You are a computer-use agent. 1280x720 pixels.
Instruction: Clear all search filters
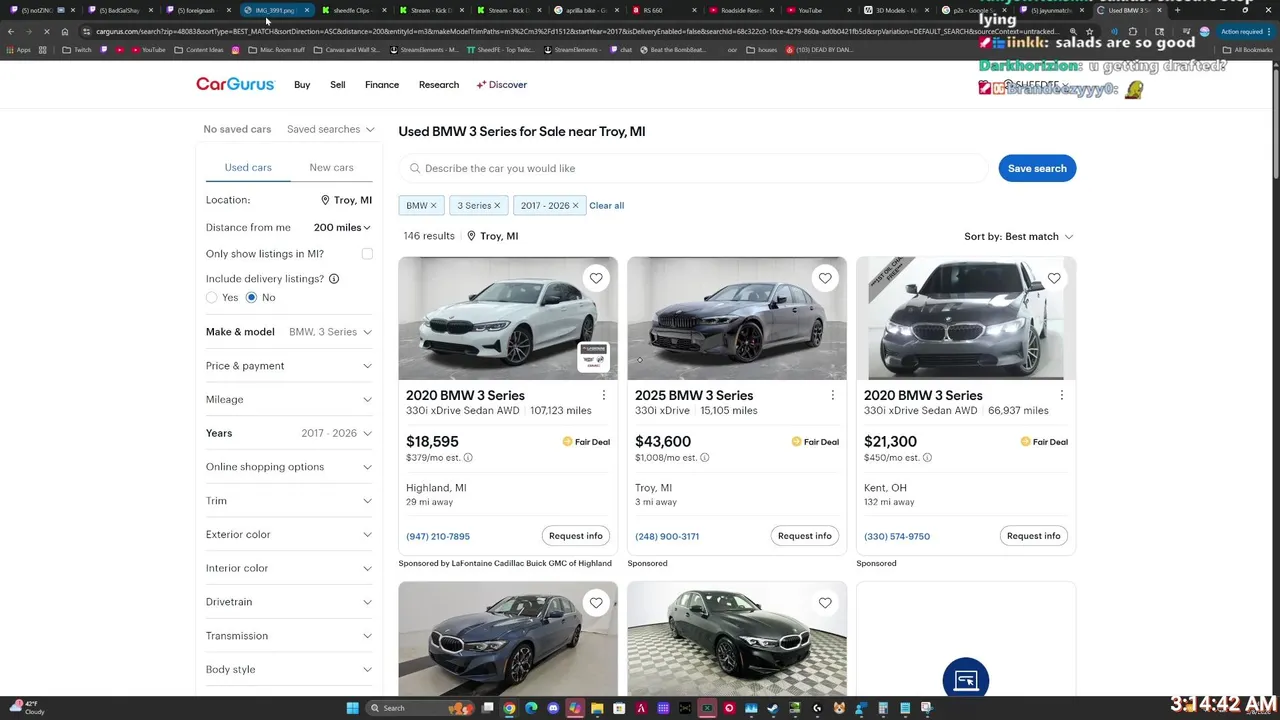(x=606, y=206)
